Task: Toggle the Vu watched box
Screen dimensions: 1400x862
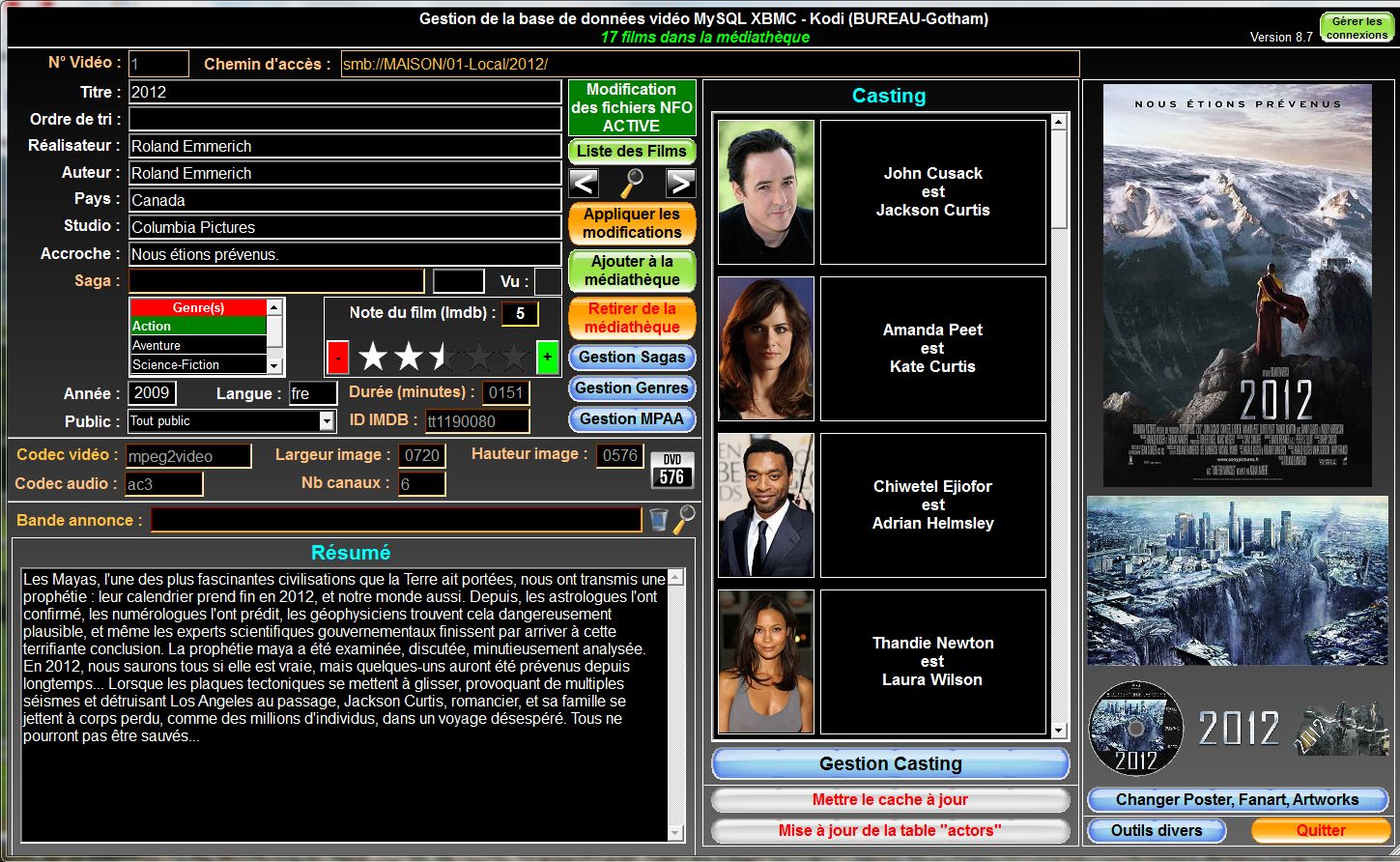Action: coord(548,281)
